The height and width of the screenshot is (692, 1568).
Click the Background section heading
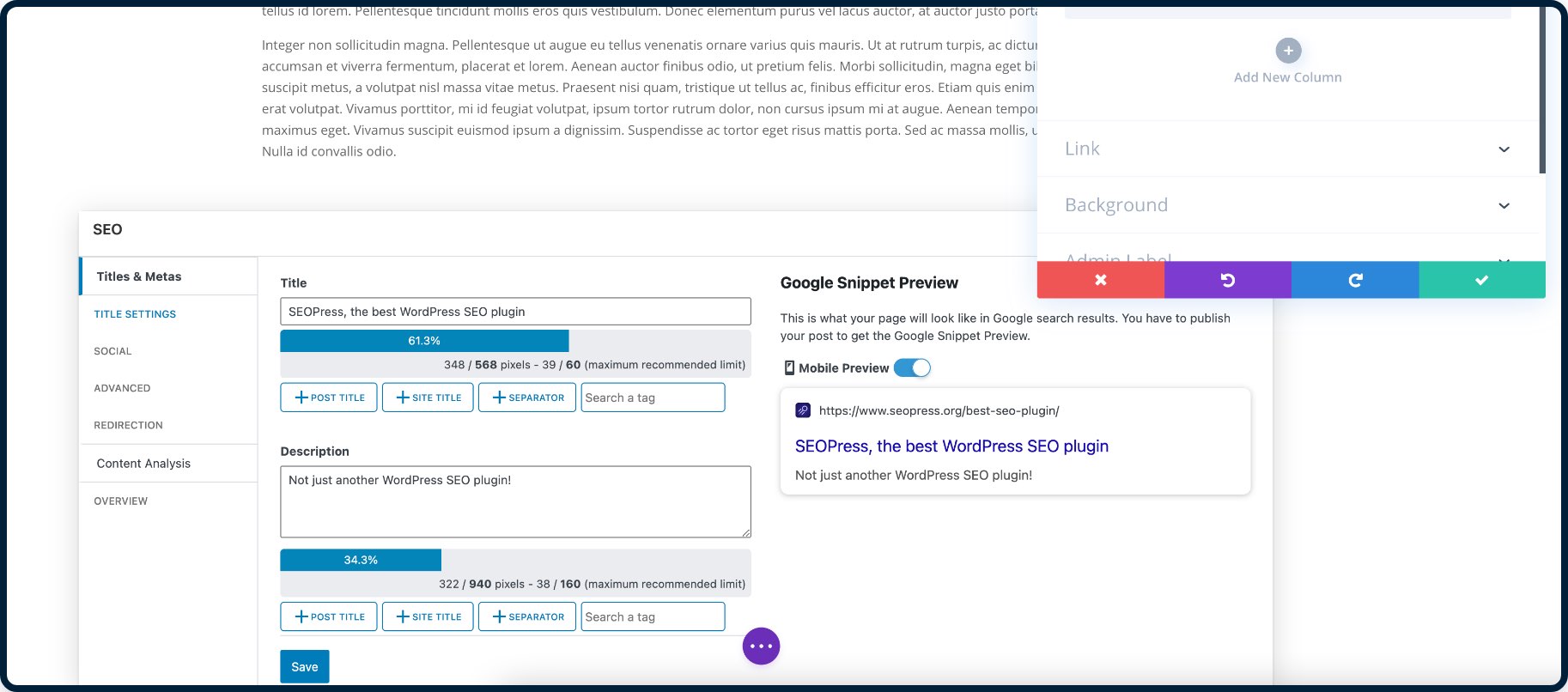coord(1116,205)
